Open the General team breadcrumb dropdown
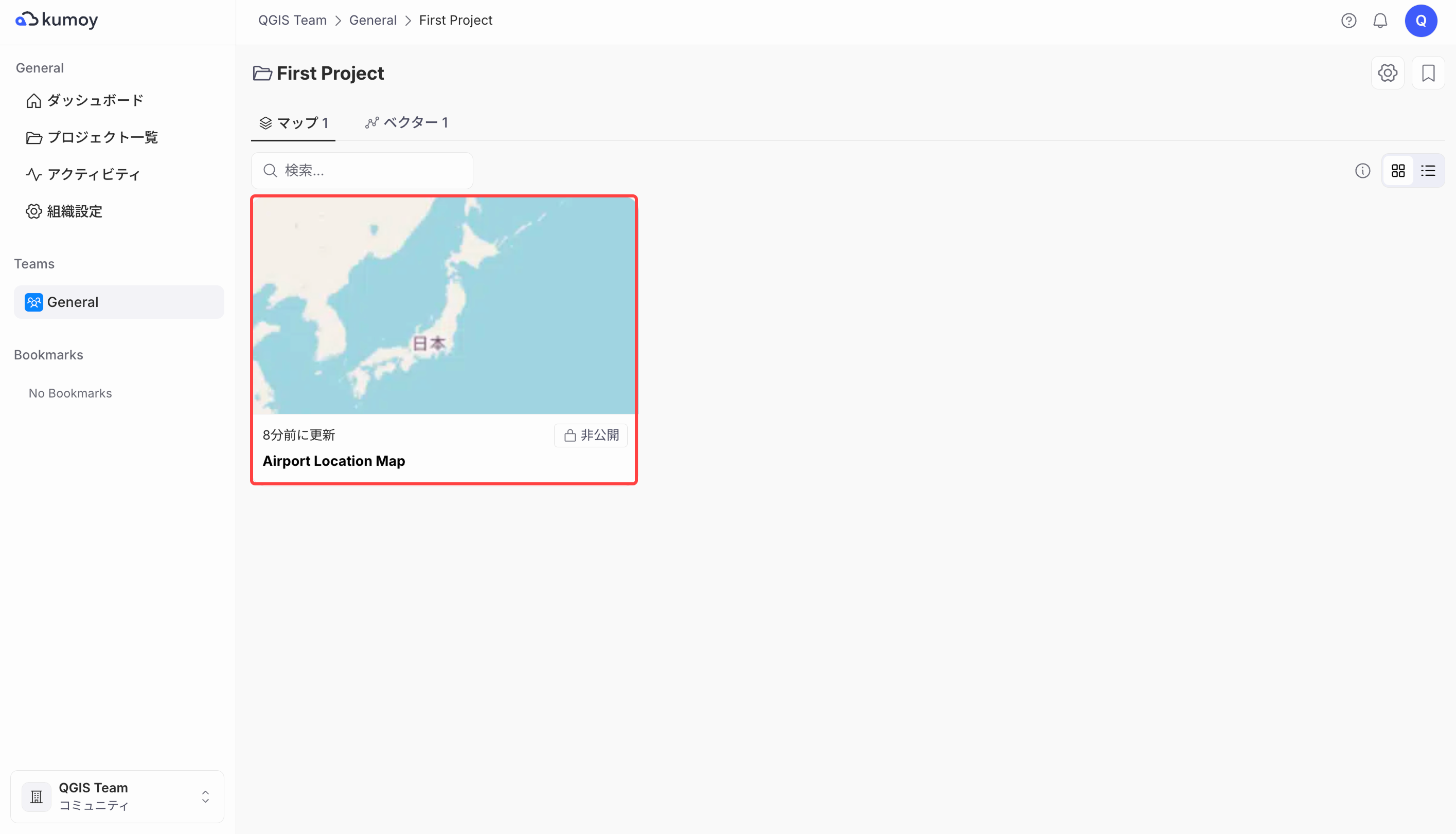 coord(373,20)
